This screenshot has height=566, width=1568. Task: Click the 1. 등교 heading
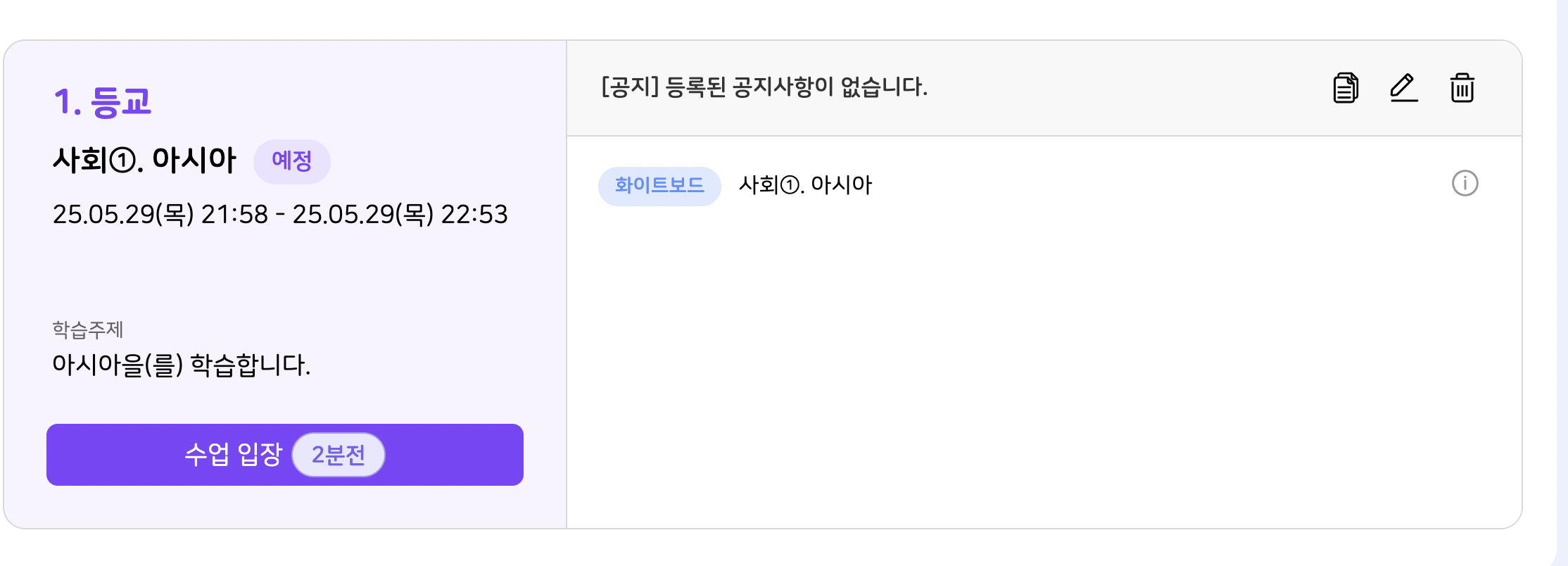click(103, 102)
